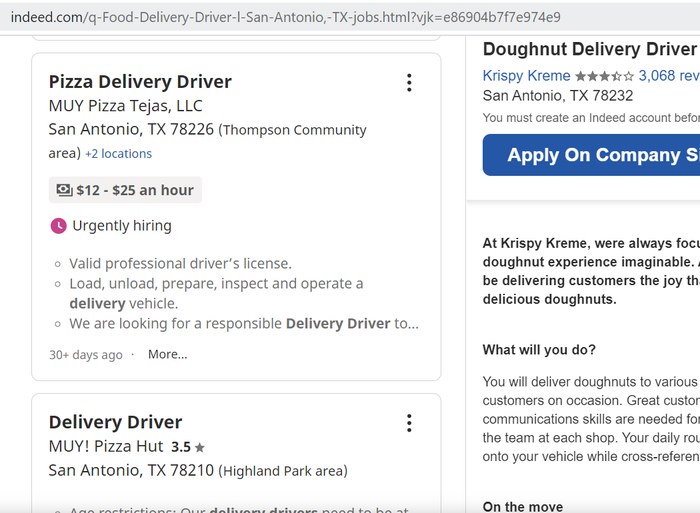This screenshot has width=700, height=513.
Task: Click the Pizza Hut 3.5 rating star
Action: (x=200, y=448)
